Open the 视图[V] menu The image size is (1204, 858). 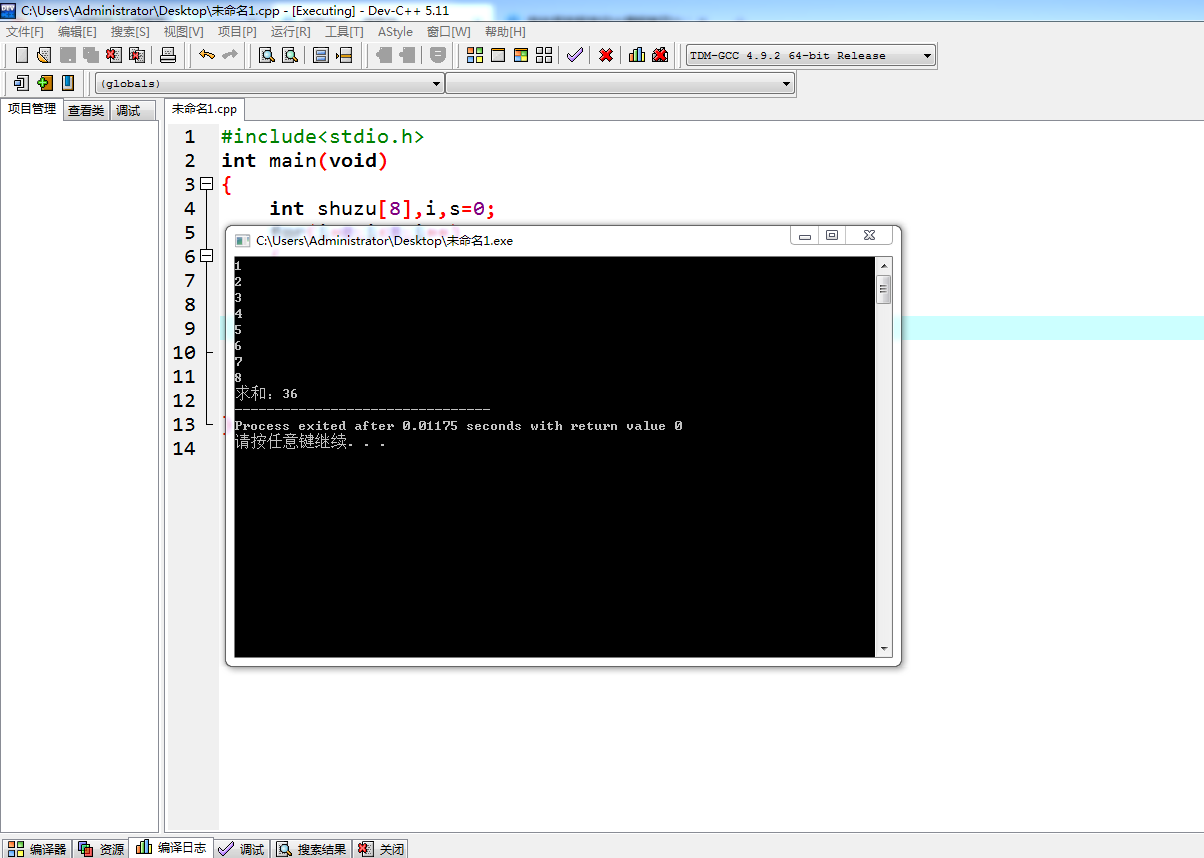pos(184,32)
